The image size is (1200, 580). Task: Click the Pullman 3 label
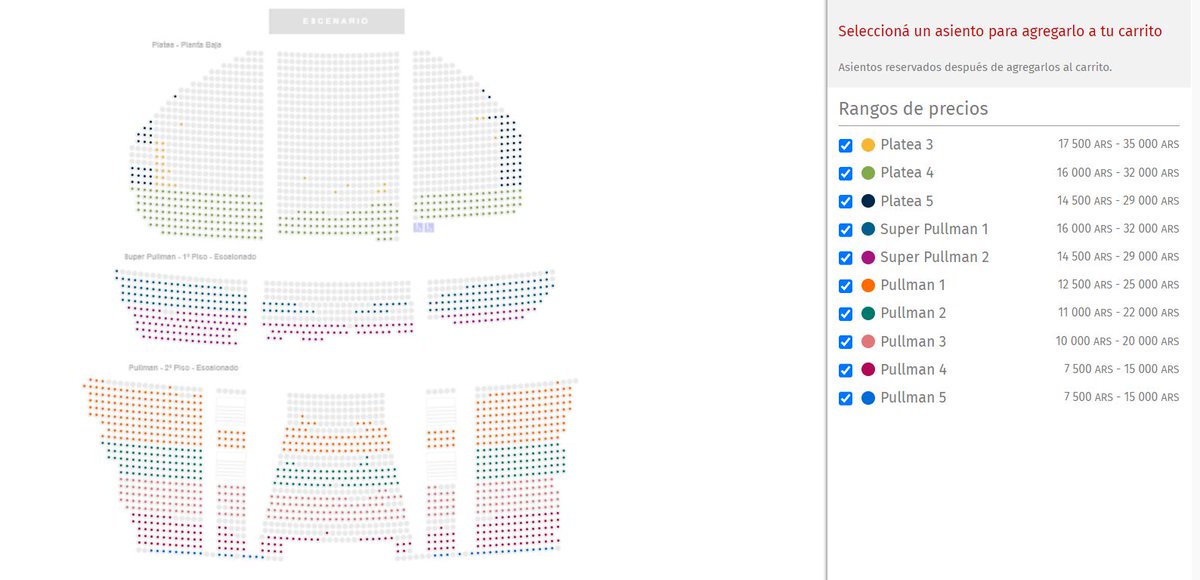[913, 341]
